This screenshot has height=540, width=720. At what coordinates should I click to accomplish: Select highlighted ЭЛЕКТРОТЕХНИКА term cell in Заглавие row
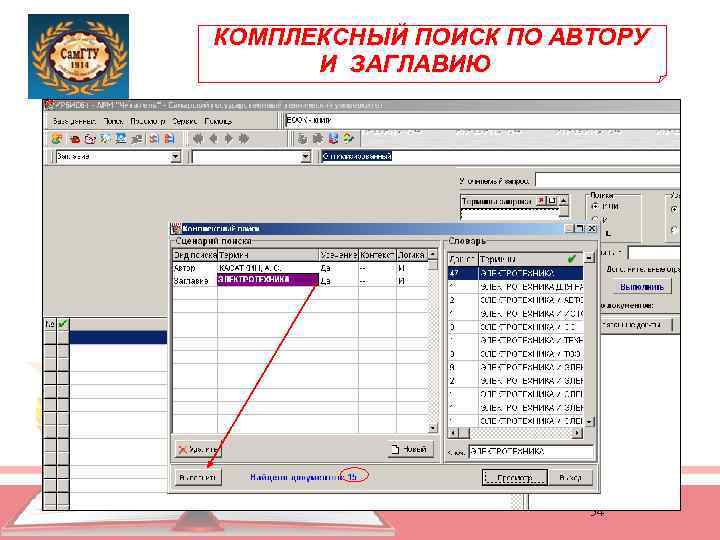point(268,280)
